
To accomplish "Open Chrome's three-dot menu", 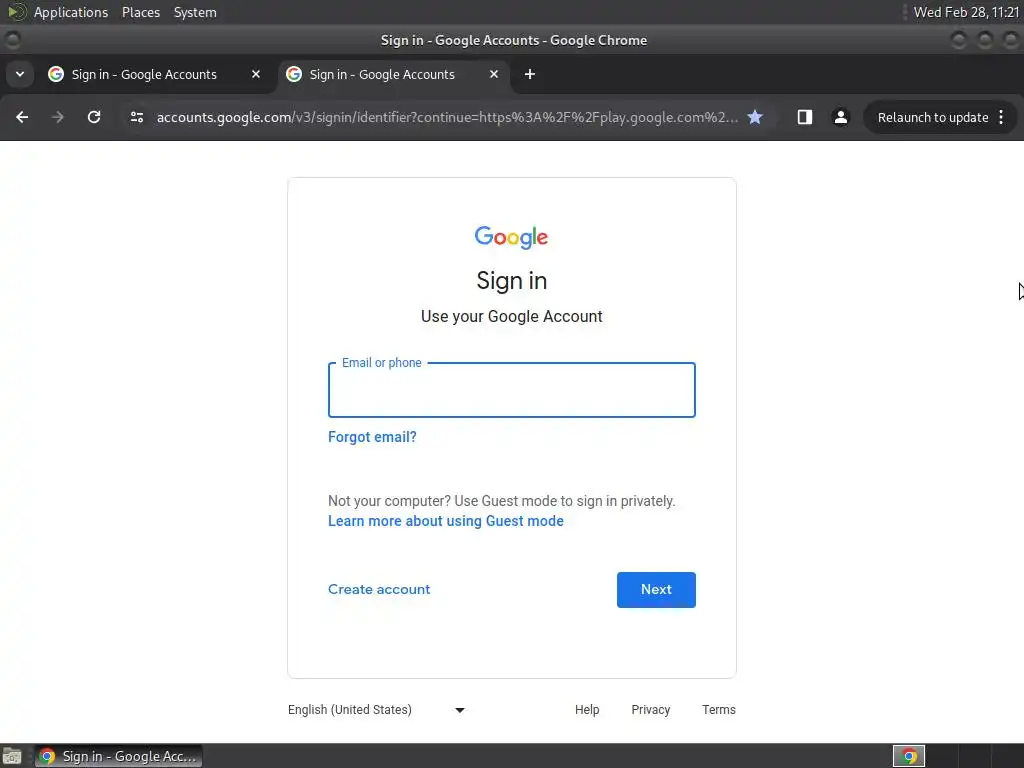I will tap(1001, 117).
